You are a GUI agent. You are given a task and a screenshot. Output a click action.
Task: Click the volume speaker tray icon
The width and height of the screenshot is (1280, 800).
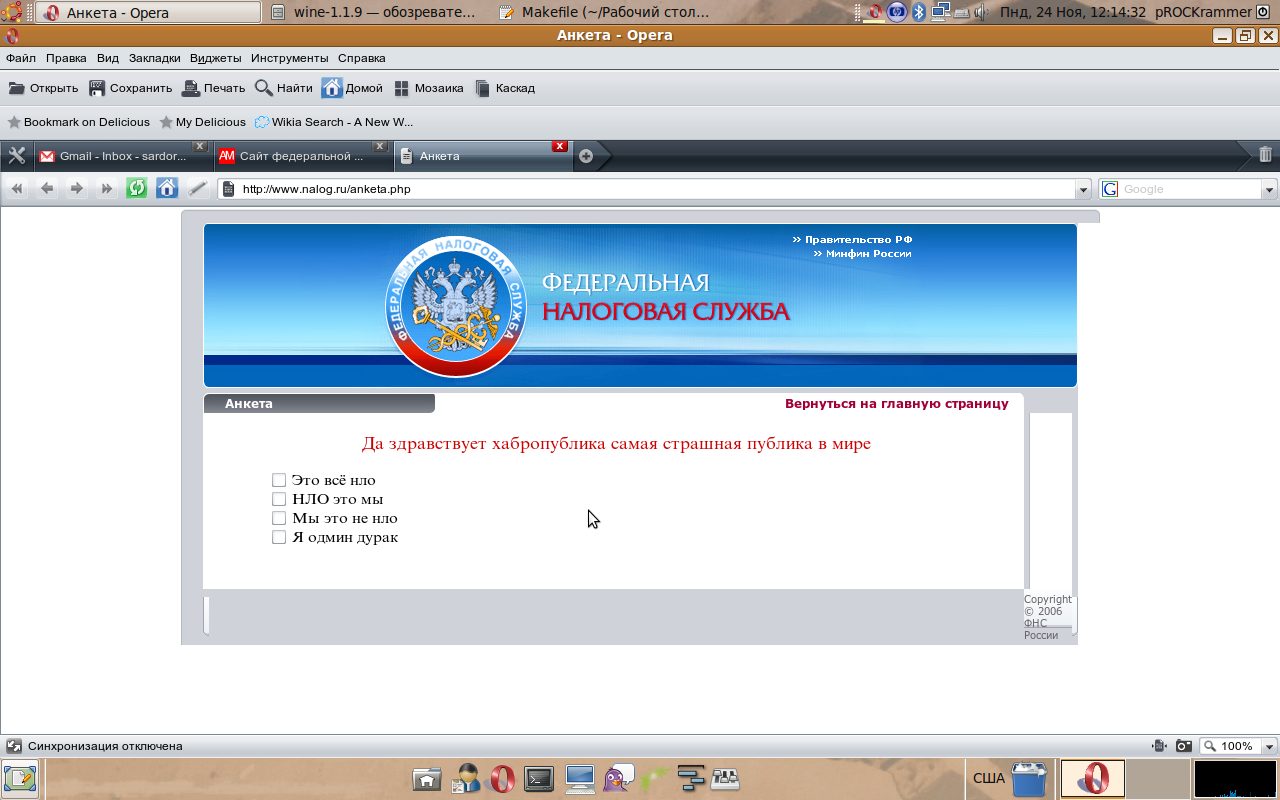coord(980,12)
